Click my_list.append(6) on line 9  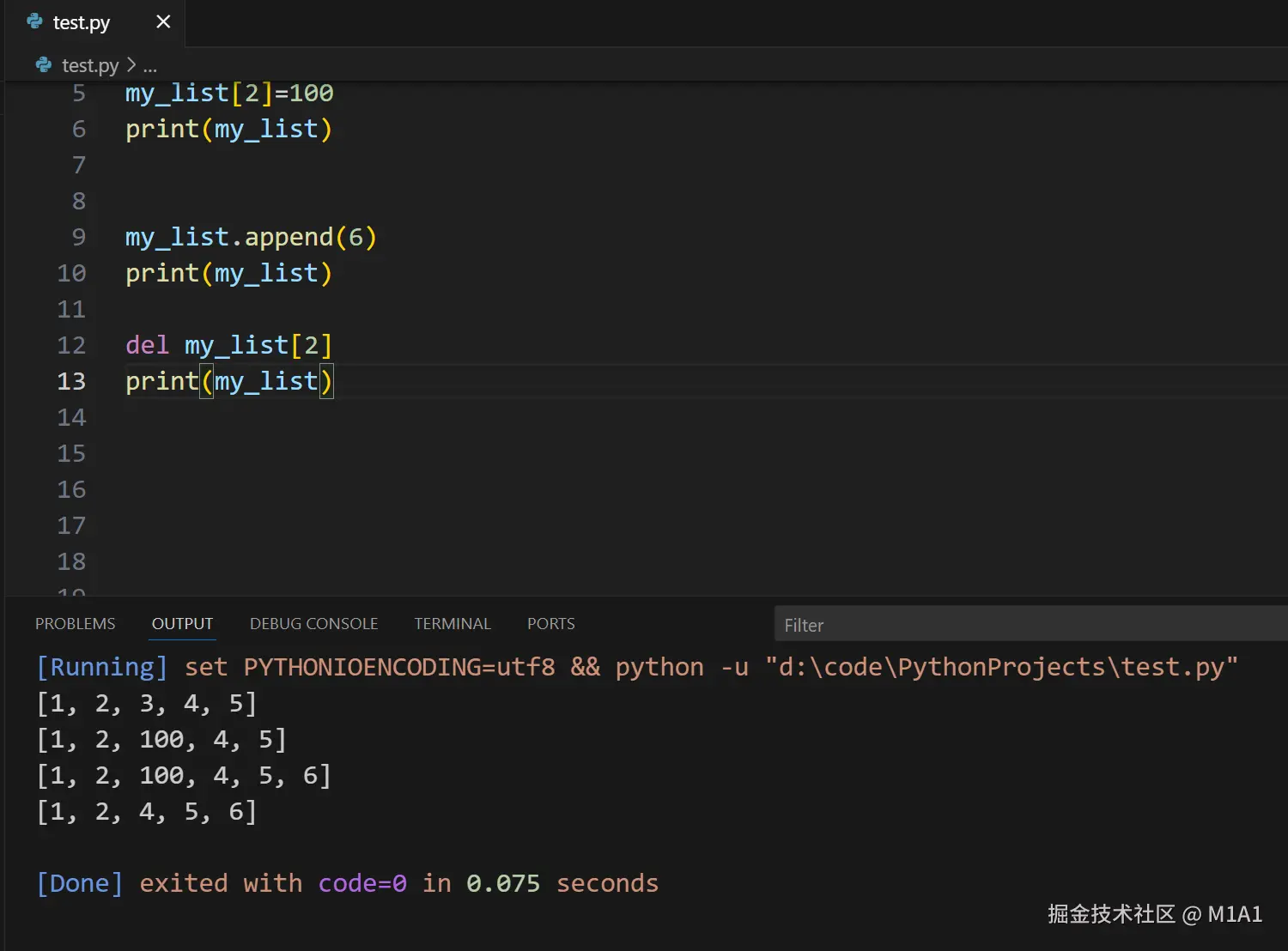(251, 237)
